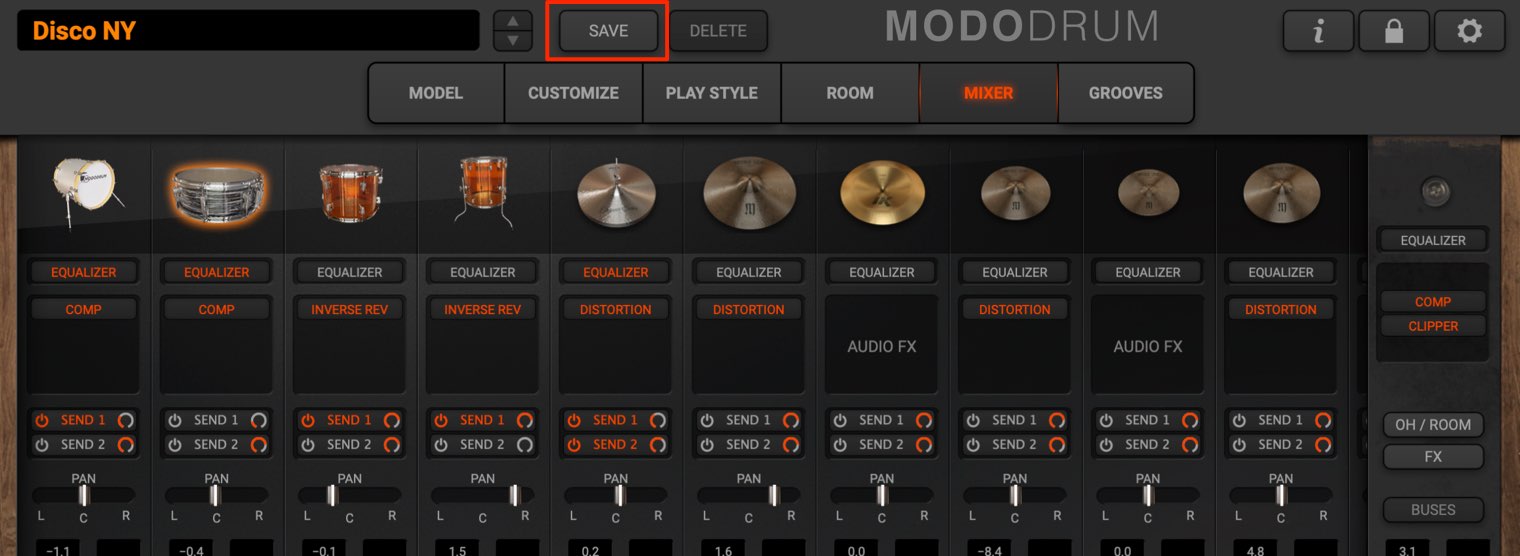The image size is (1520, 556).
Task: Toggle kick channel Send 1 power
Action: pos(42,420)
